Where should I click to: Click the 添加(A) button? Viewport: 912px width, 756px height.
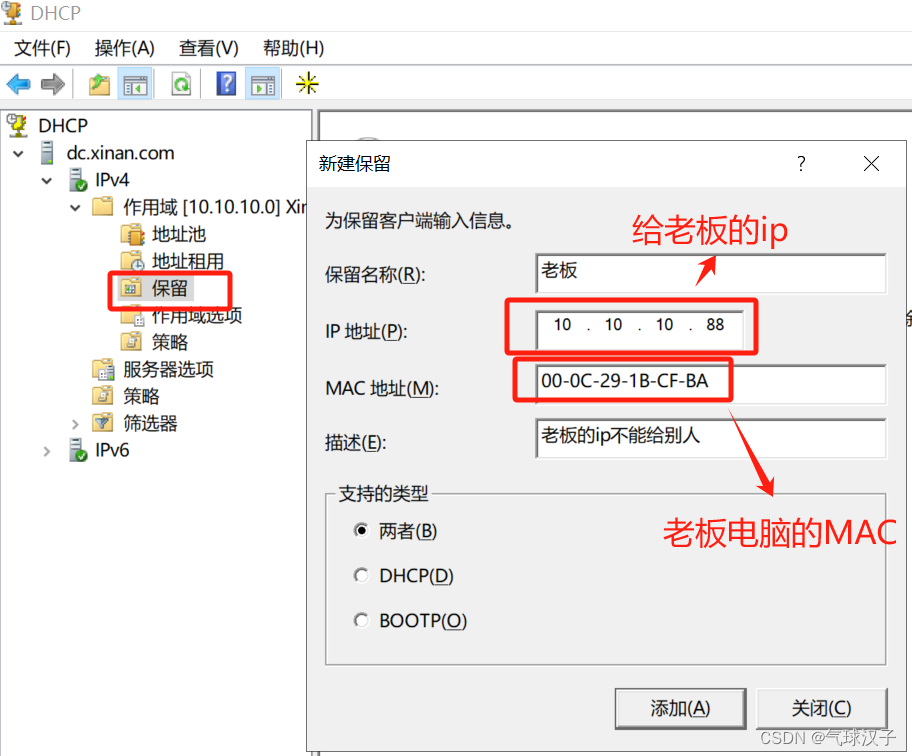click(x=680, y=708)
